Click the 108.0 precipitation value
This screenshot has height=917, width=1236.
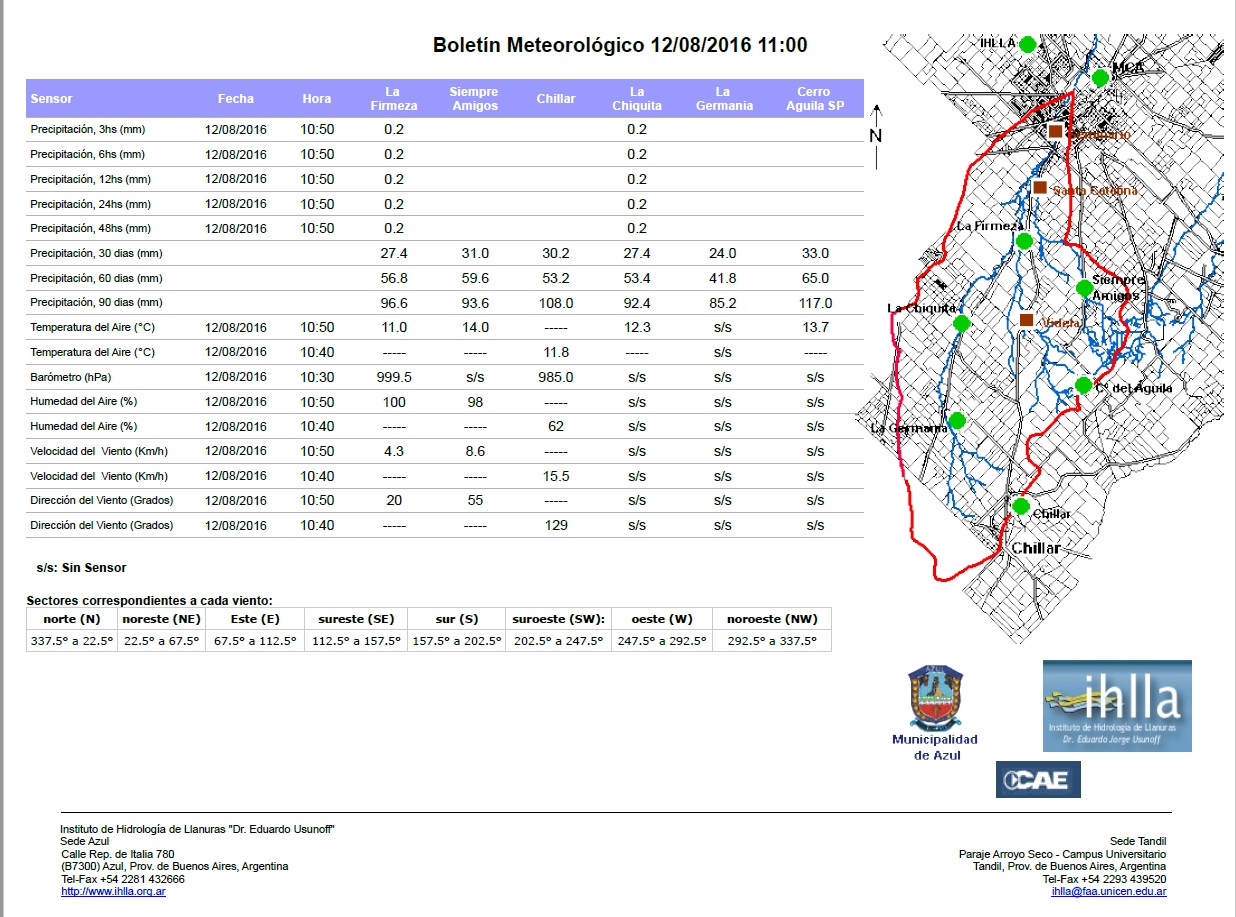click(556, 303)
